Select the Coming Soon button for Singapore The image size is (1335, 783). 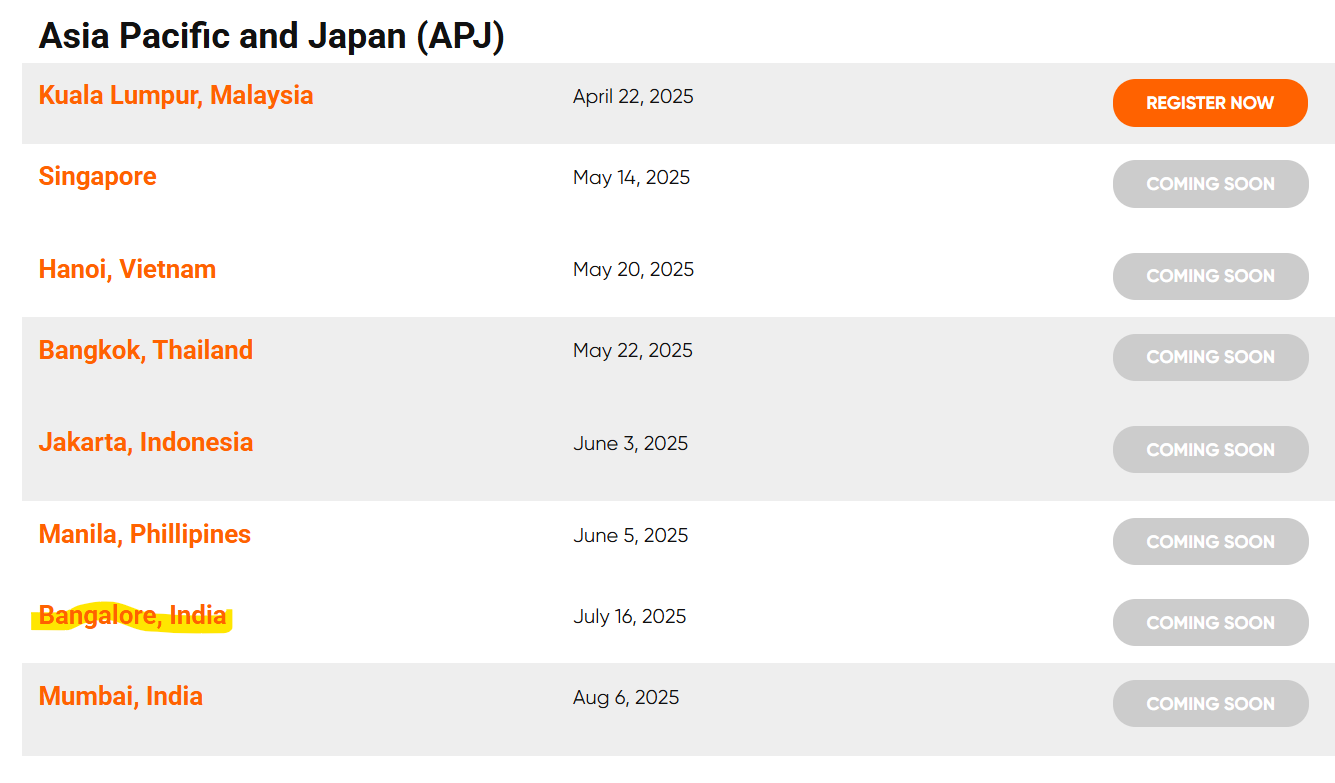click(x=1210, y=184)
